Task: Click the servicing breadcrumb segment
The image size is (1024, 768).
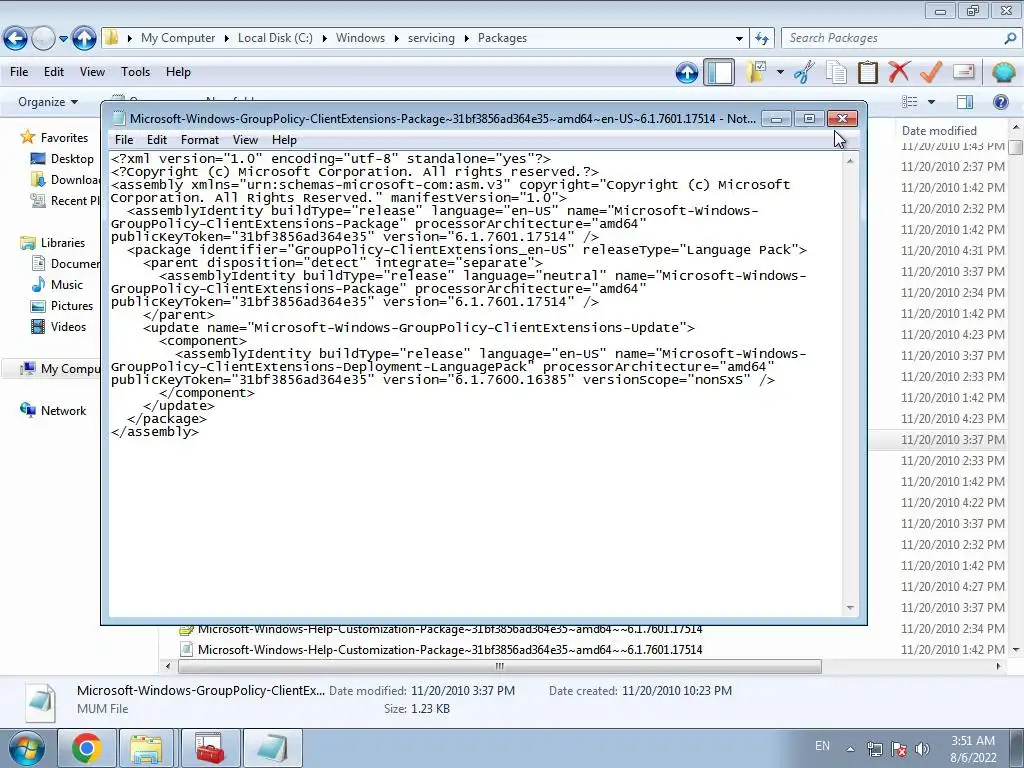Action: click(431, 38)
